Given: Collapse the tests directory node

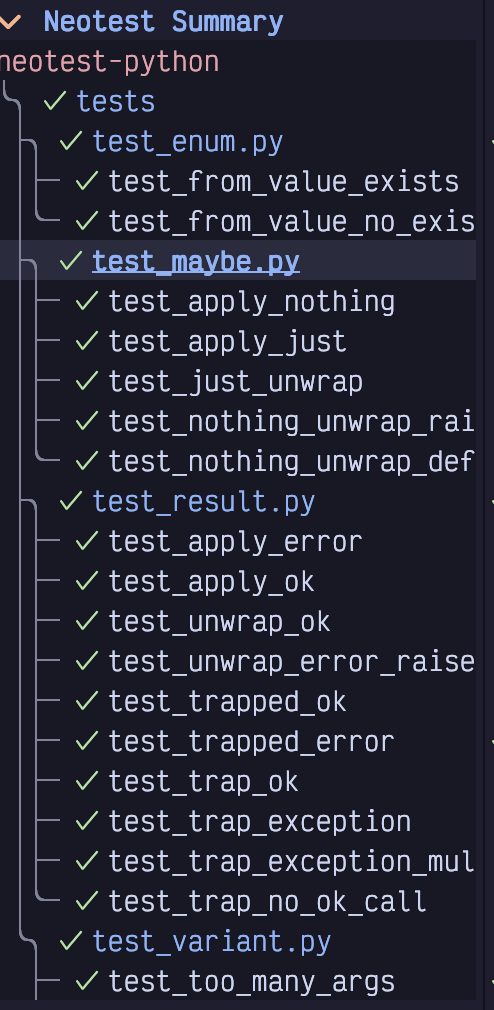Looking at the screenshot, I should click(x=116, y=102).
